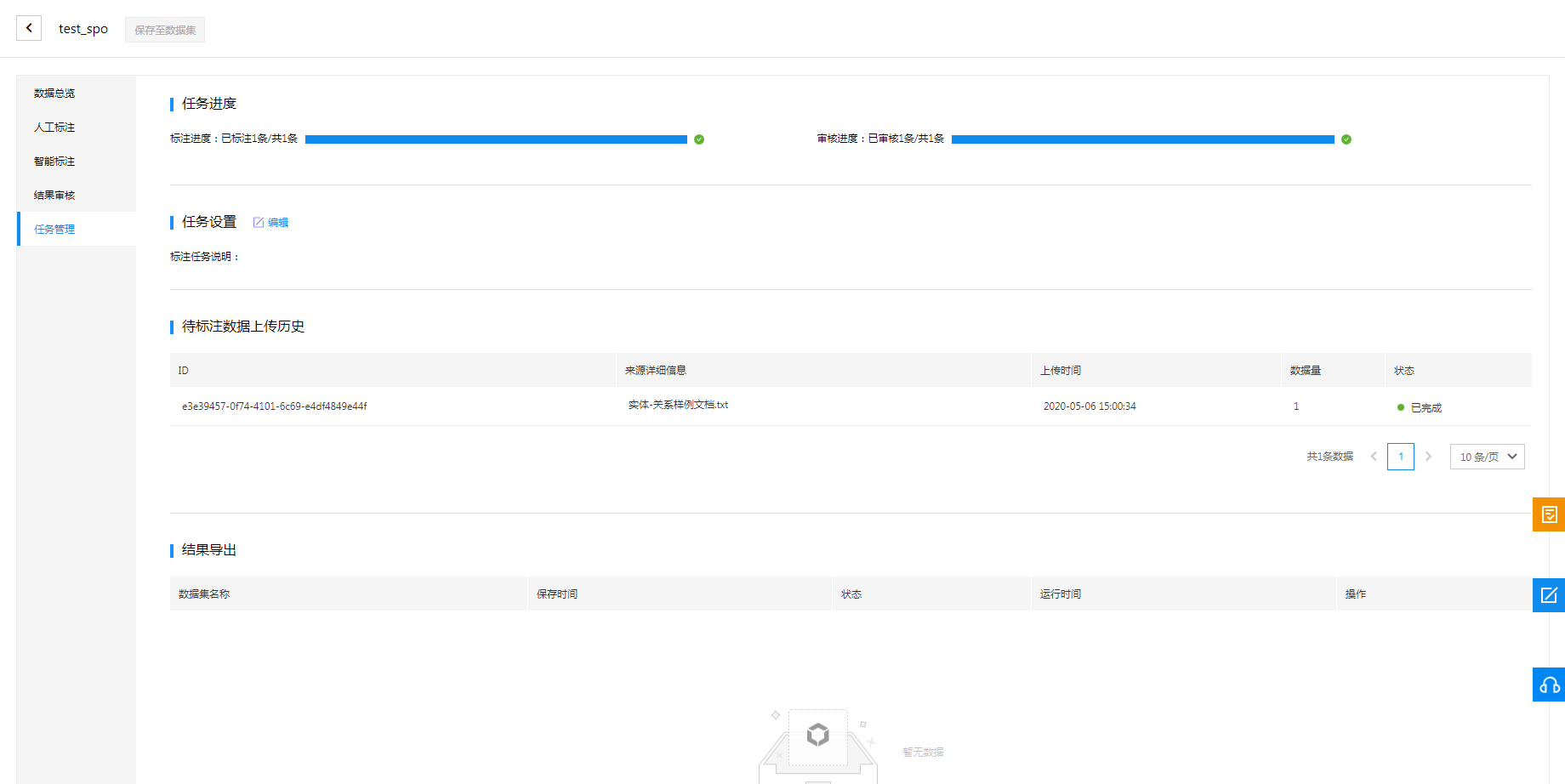Select 任务管理 sidebar item
The width and height of the screenshot is (1565, 784).
tap(54, 230)
